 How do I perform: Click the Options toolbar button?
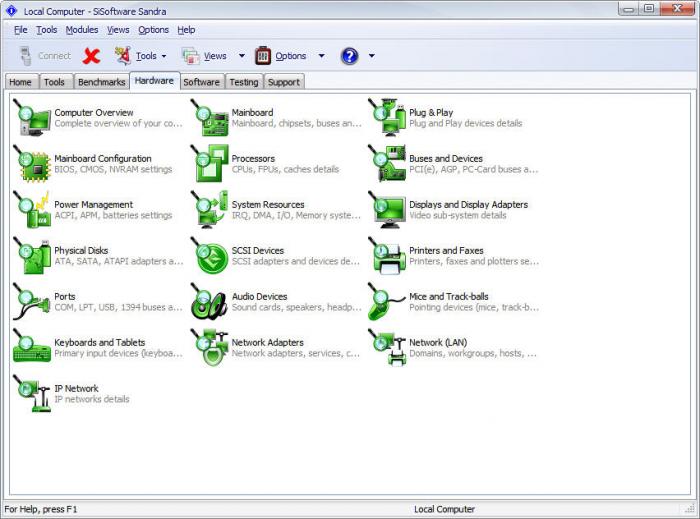280,56
